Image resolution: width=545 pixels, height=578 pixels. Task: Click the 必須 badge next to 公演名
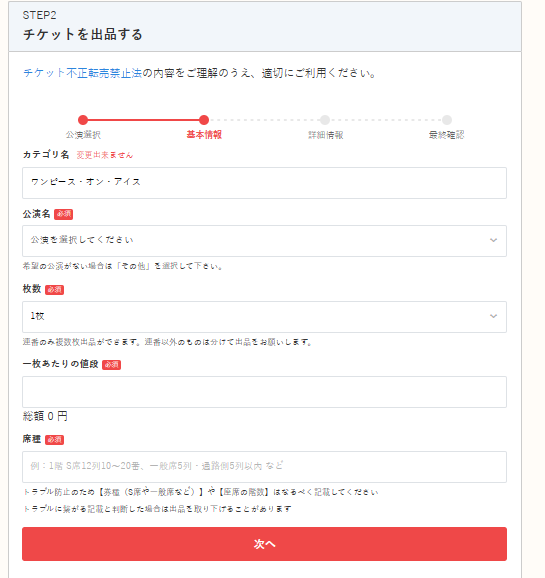(63, 215)
